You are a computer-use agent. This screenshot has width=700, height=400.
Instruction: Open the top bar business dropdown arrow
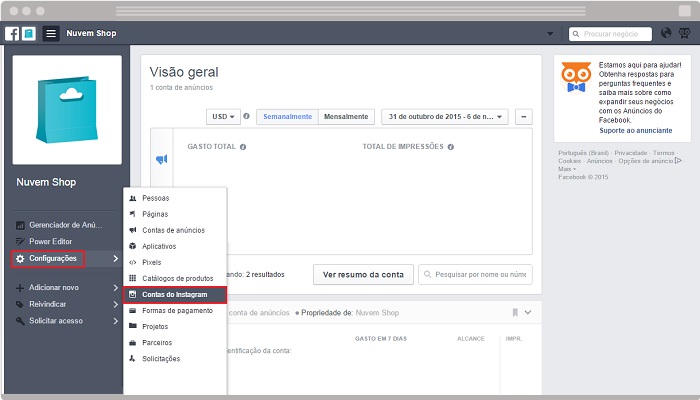(x=550, y=34)
